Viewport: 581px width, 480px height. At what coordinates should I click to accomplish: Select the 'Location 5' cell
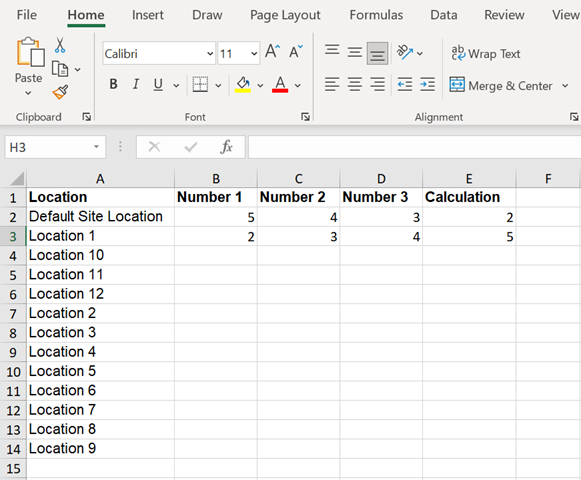click(100, 371)
